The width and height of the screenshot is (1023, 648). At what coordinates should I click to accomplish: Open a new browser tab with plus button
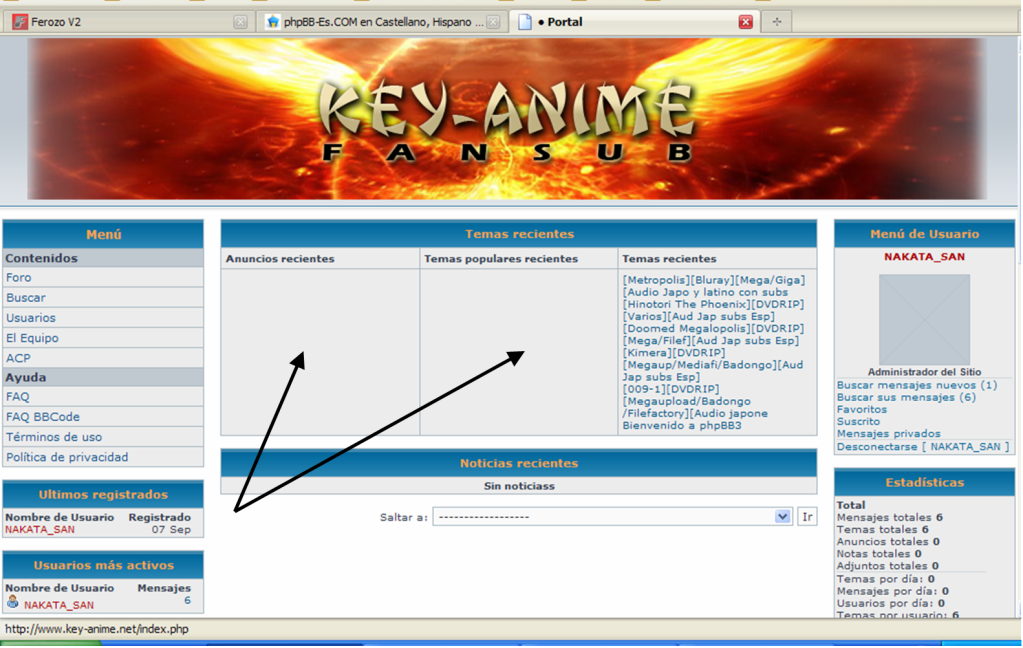click(x=776, y=22)
